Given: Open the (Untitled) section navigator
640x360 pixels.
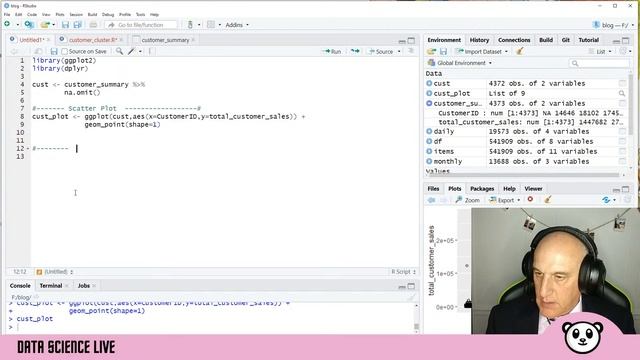Looking at the screenshot, I should 55,271.
